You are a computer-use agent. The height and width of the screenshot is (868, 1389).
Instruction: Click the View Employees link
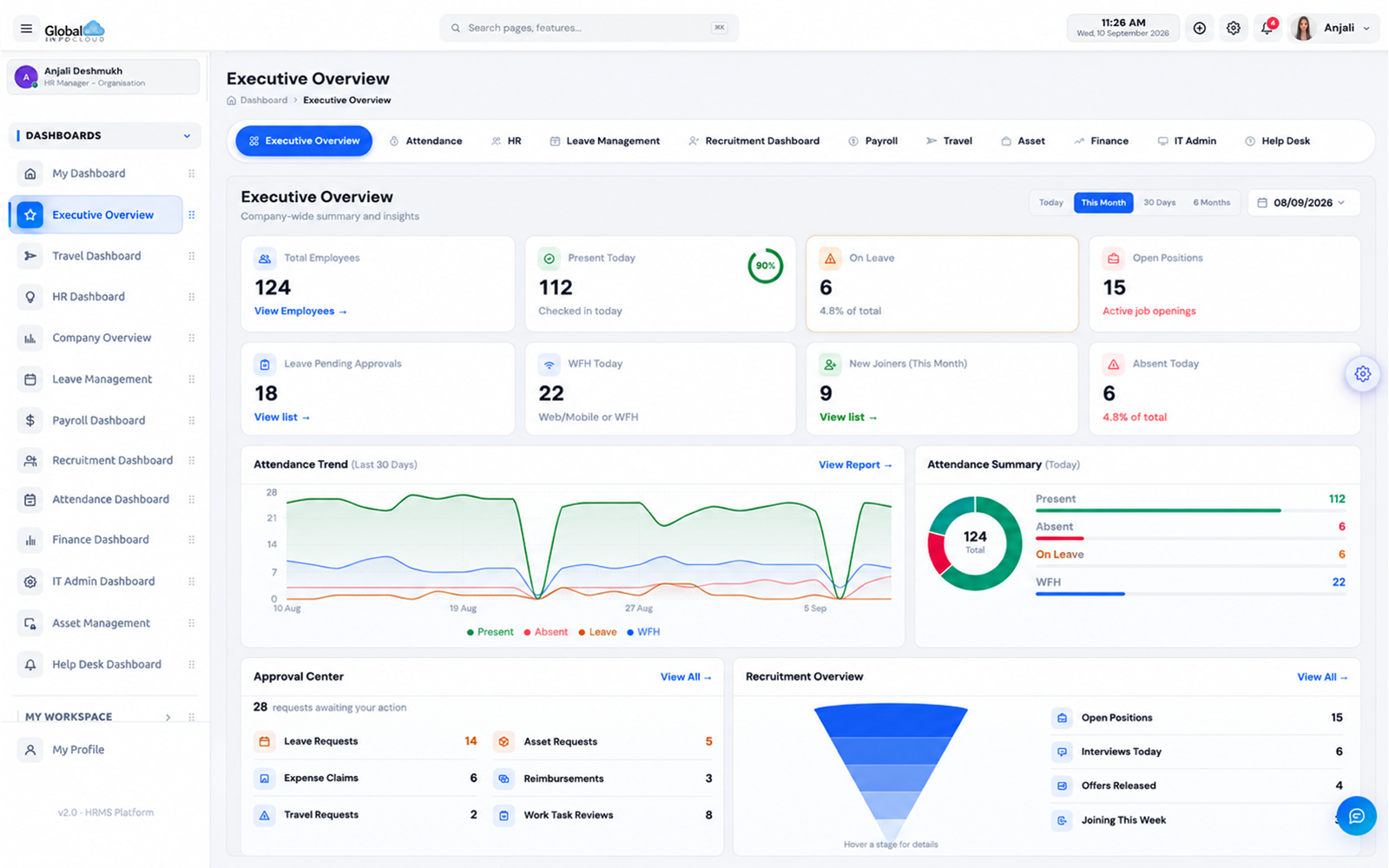click(300, 312)
